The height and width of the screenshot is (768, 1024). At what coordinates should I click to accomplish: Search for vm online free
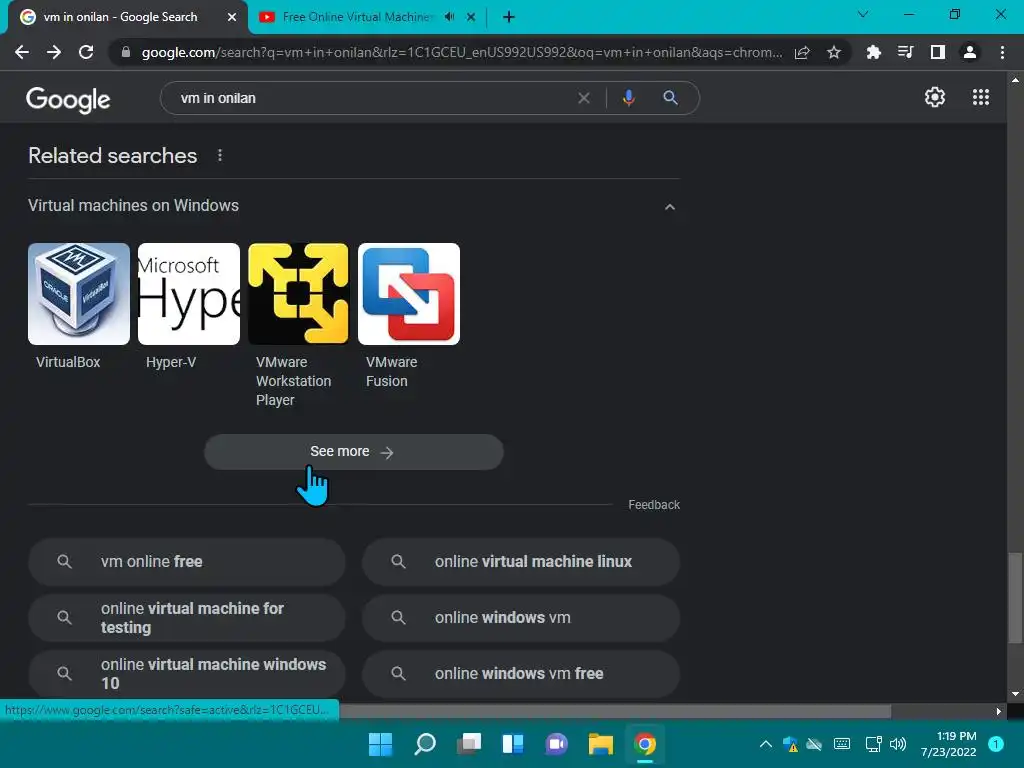[187, 562]
